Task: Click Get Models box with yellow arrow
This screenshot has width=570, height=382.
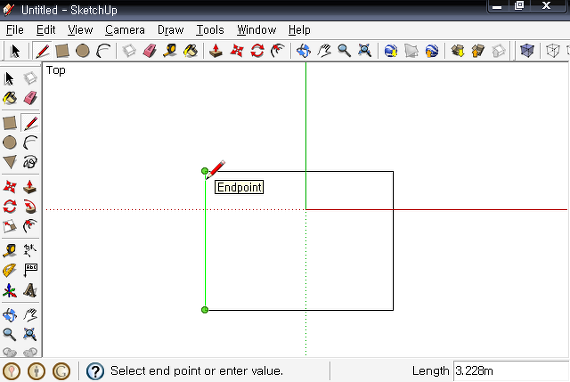Action: point(458,51)
